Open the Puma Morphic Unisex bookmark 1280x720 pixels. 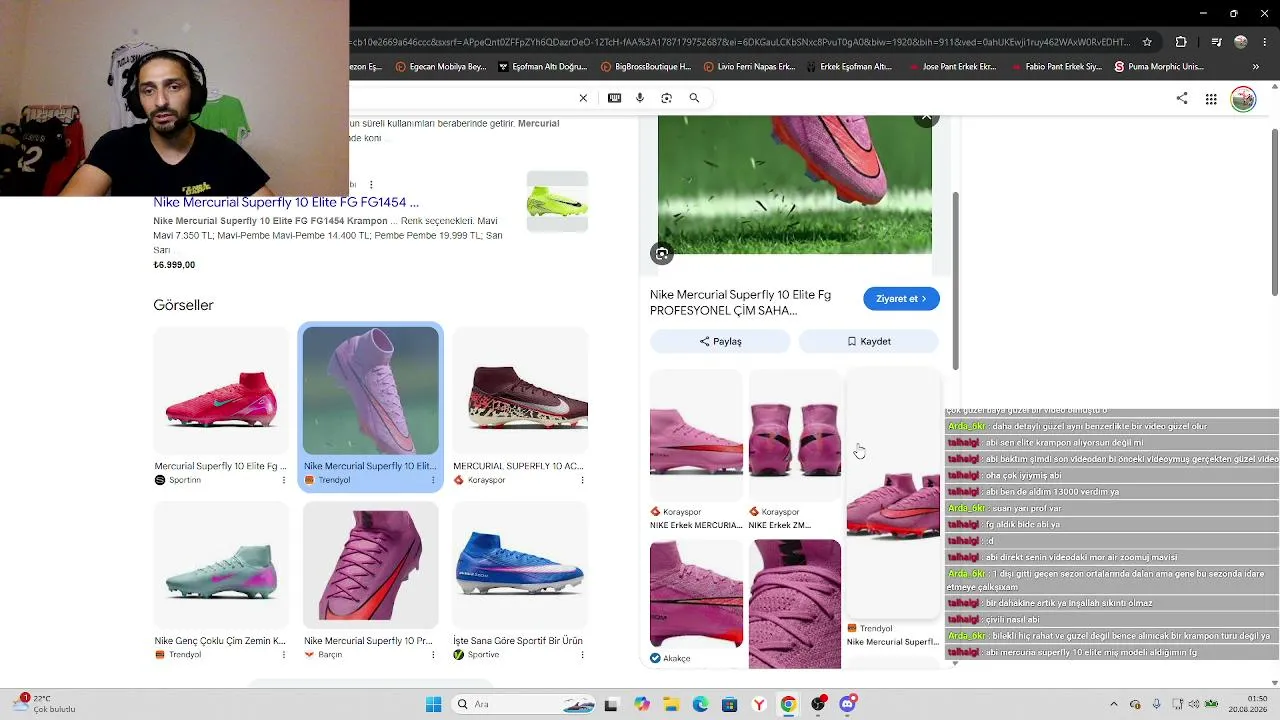[1158, 67]
